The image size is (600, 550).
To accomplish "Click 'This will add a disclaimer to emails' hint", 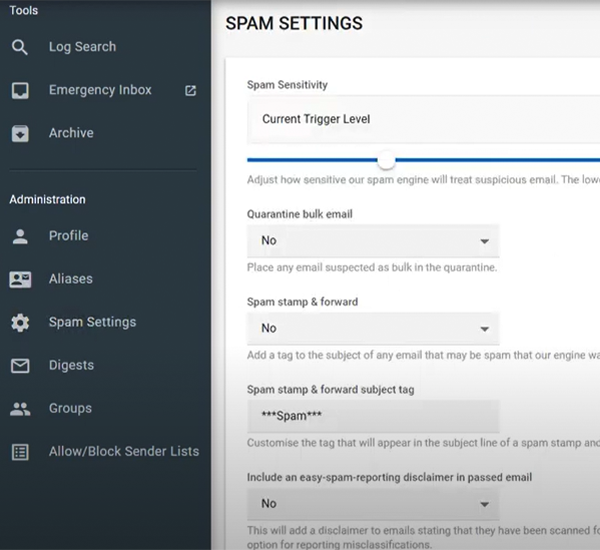I will coord(423,537).
